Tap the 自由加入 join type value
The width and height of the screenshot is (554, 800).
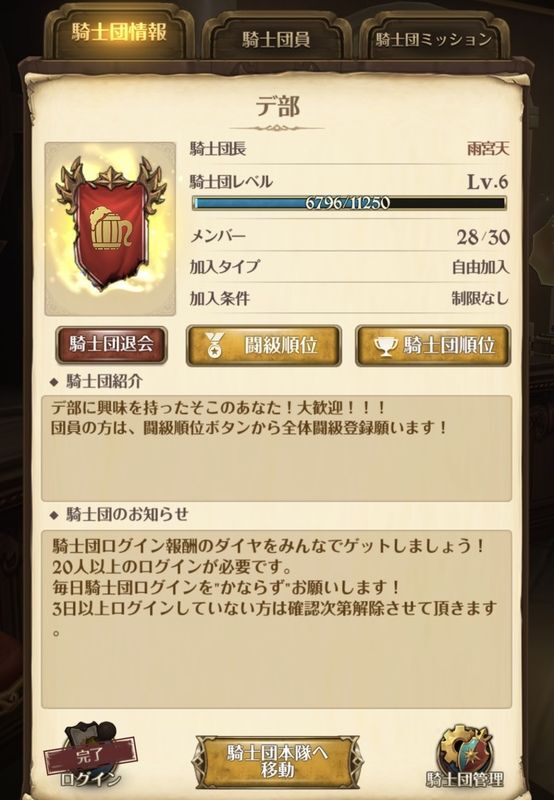[480, 266]
